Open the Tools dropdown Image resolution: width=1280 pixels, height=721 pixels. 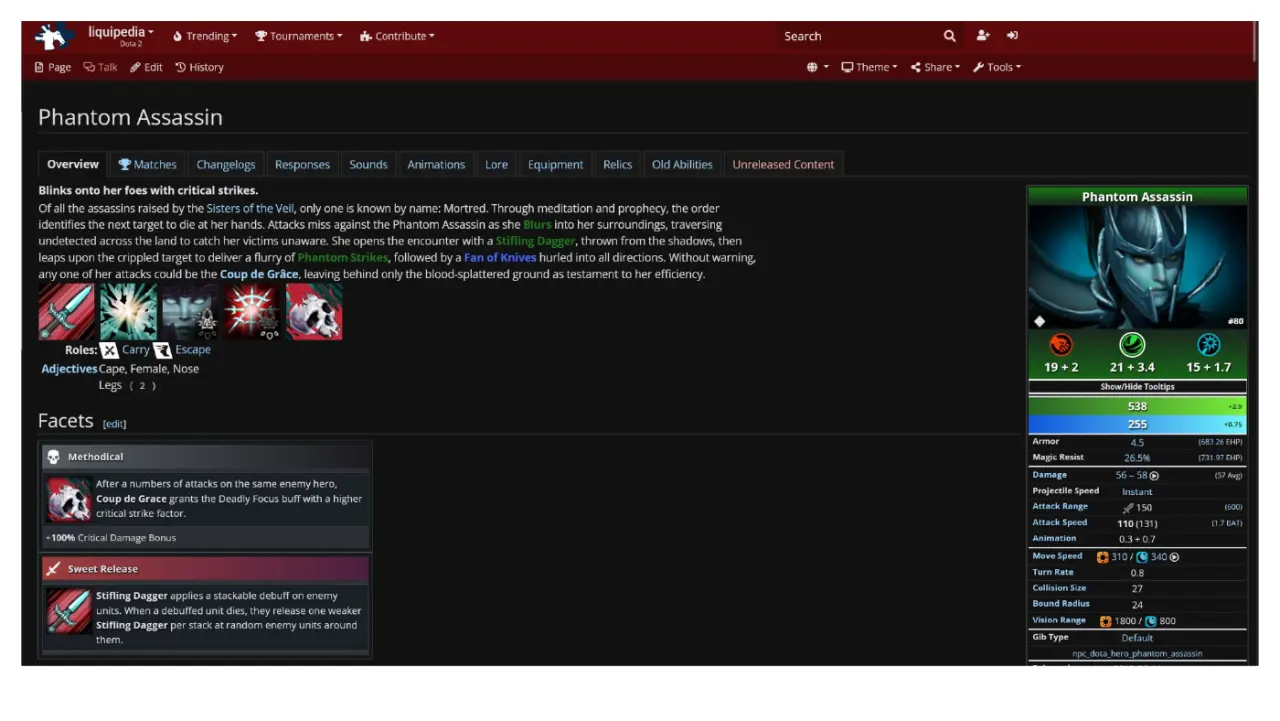coord(997,67)
